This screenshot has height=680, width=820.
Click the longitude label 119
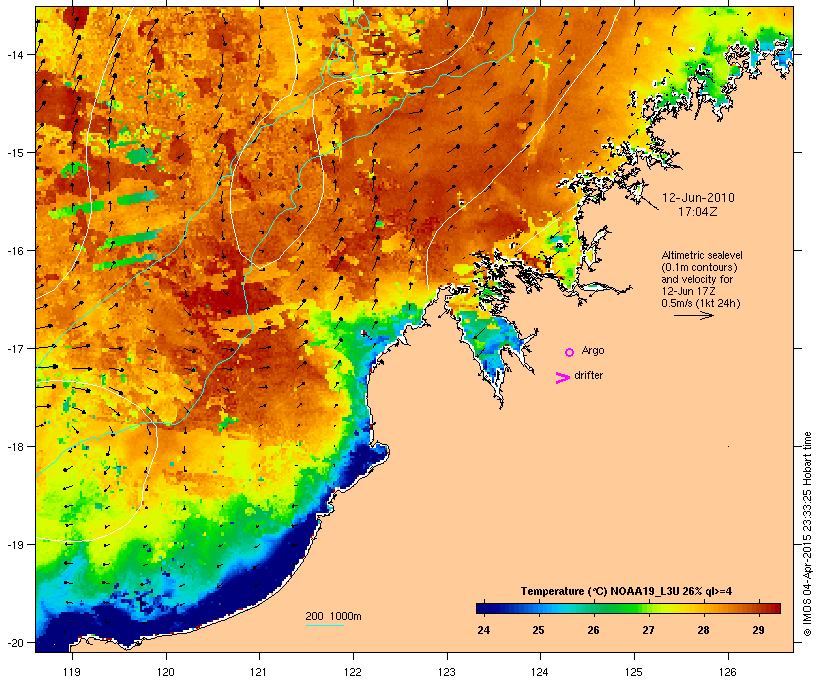72,672
